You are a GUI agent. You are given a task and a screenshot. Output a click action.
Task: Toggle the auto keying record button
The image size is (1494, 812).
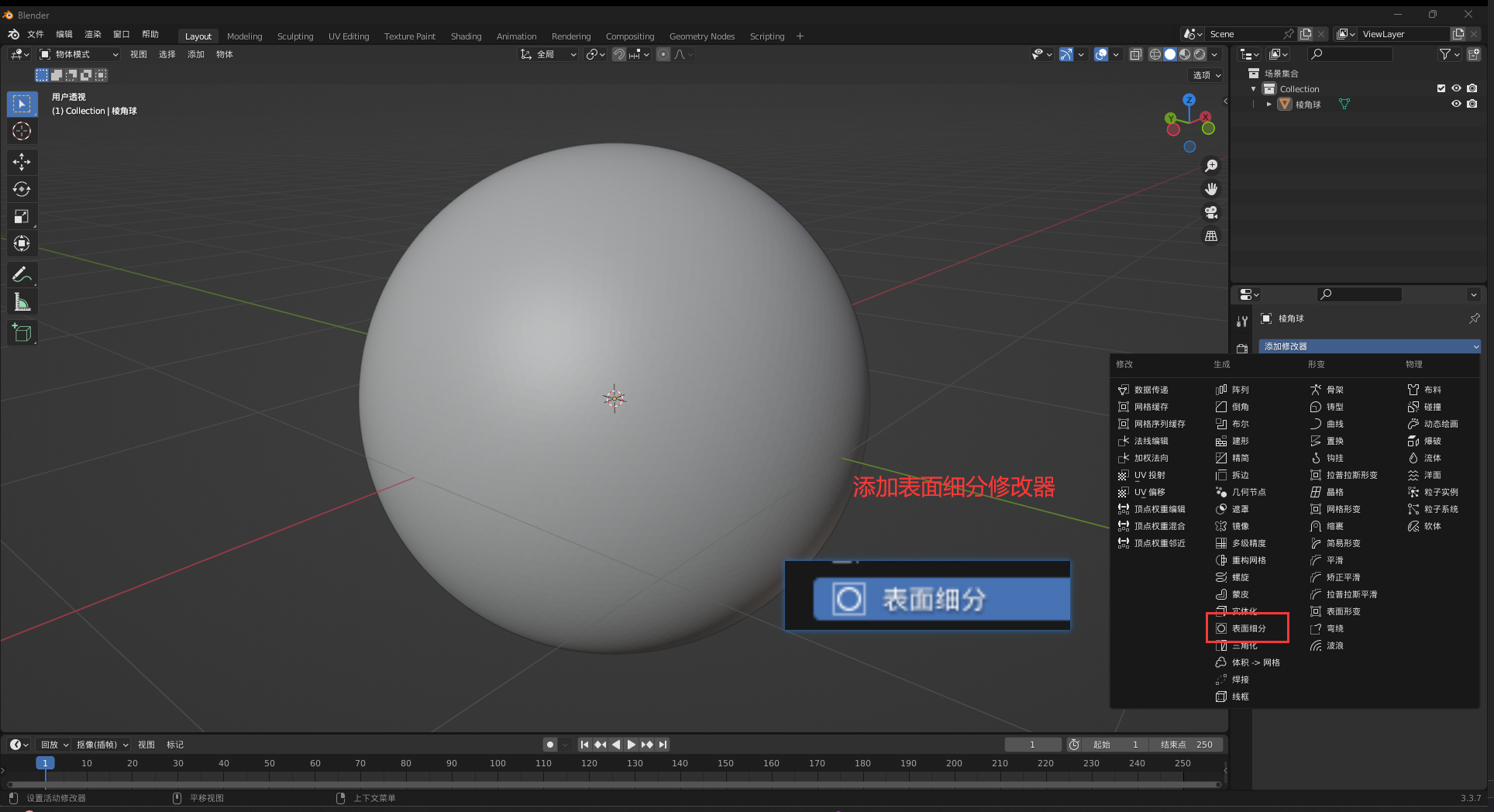[x=550, y=745]
